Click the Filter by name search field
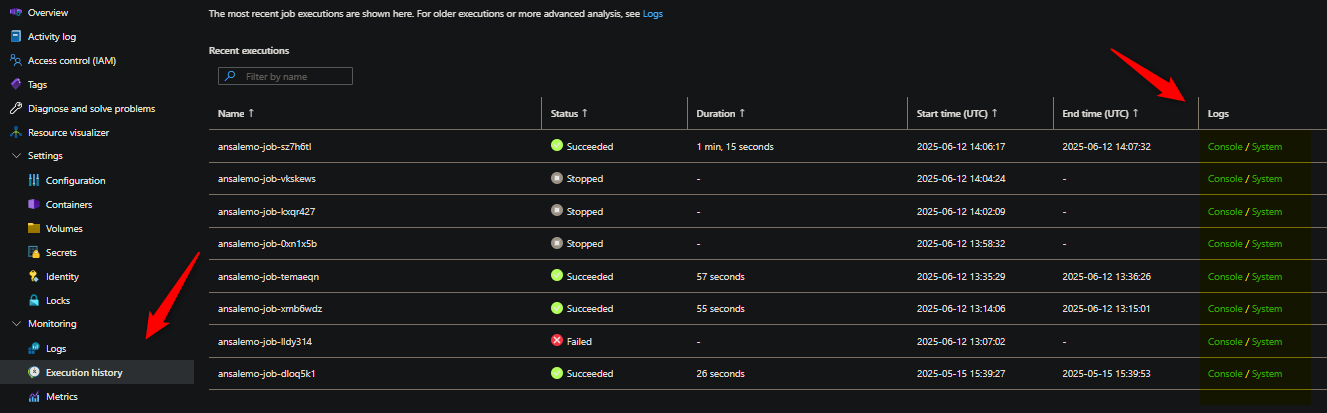This screenshot has width=1327, height=413. [x=285, y=76]
